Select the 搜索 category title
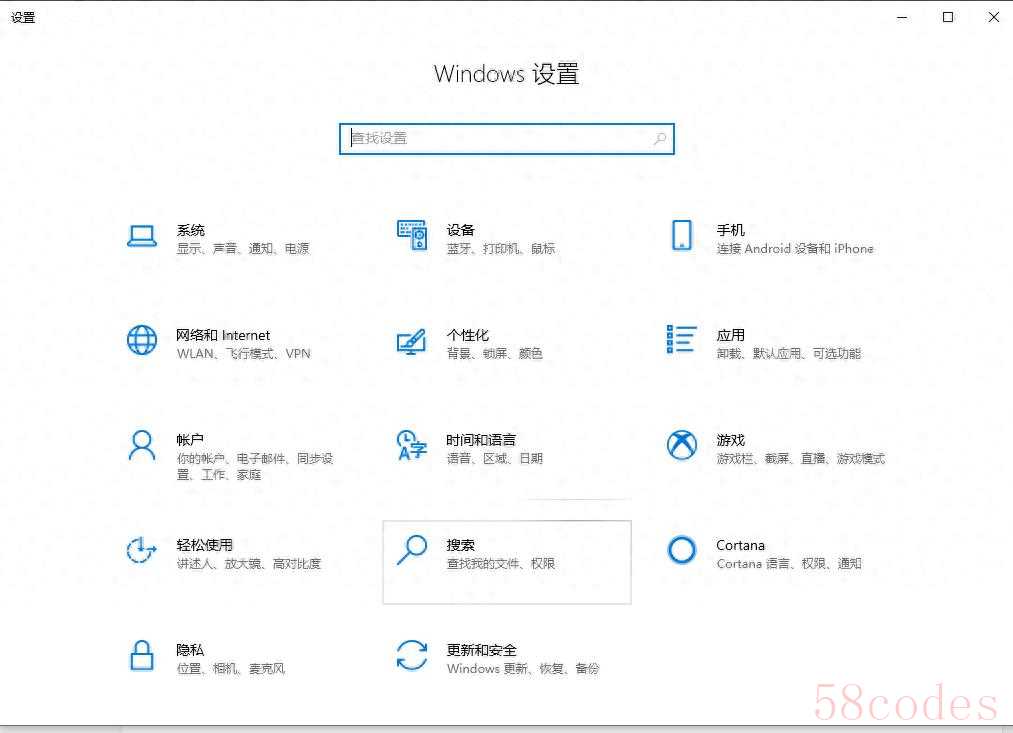 461,545
